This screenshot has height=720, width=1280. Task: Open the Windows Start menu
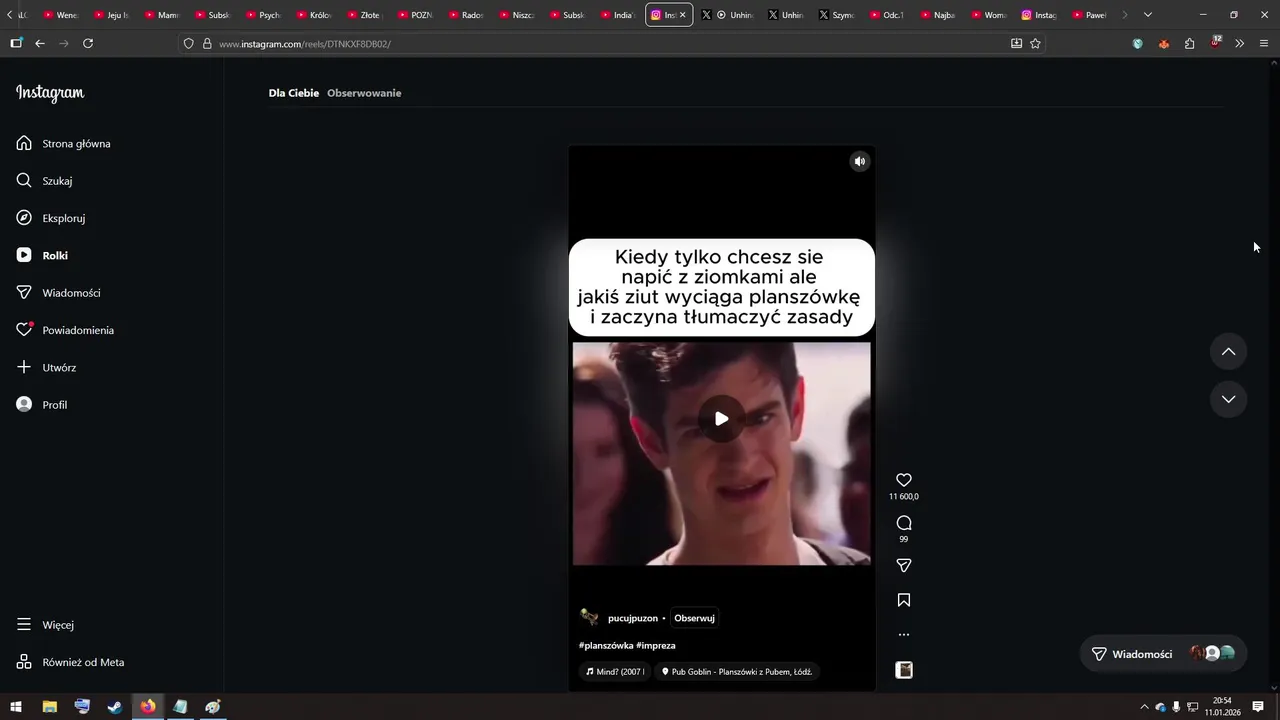point(16,707)
